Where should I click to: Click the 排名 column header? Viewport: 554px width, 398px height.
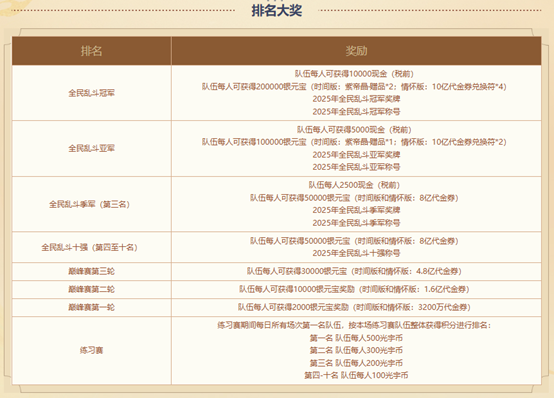click(92, 51)
